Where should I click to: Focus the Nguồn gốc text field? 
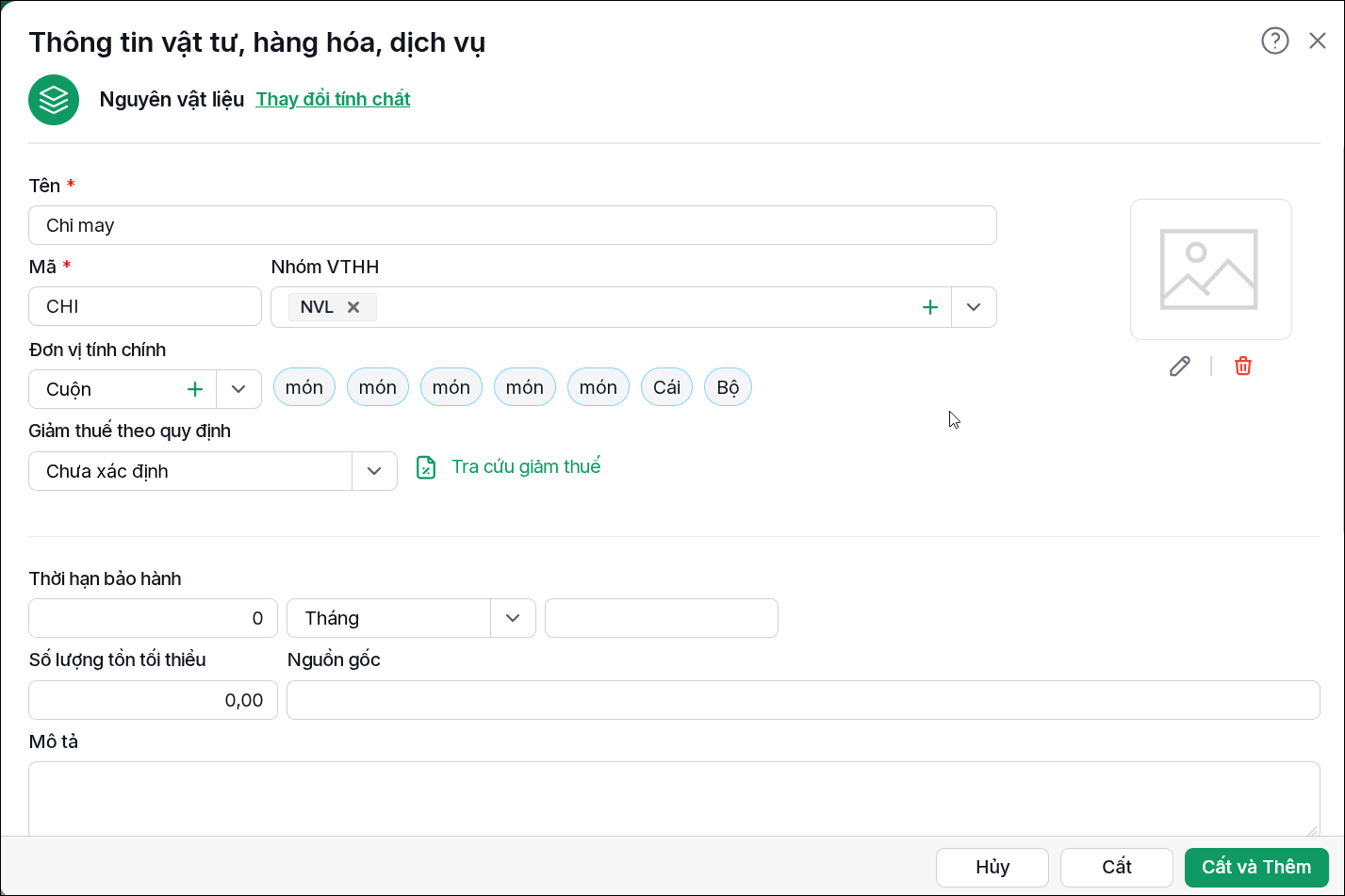coord(803,700)
